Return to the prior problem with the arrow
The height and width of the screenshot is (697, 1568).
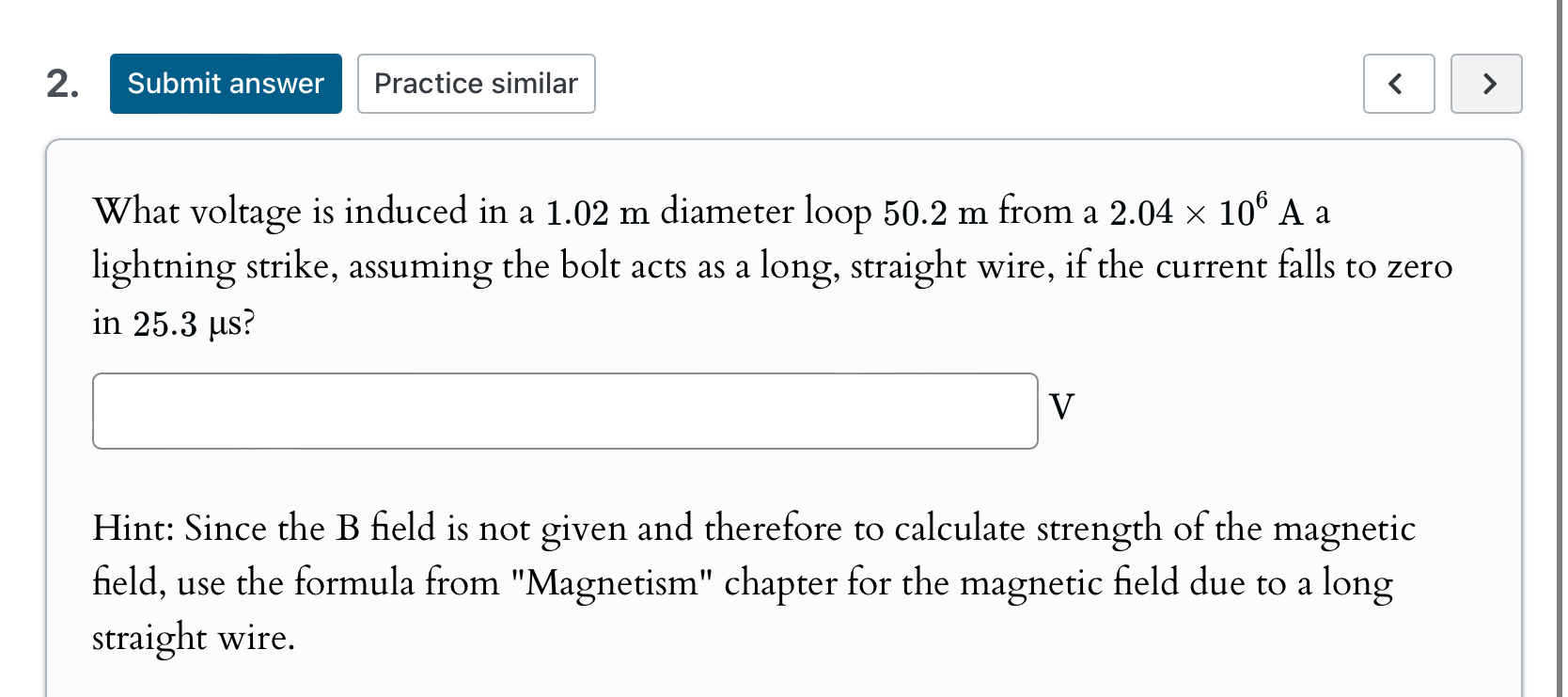(1398, 84)
